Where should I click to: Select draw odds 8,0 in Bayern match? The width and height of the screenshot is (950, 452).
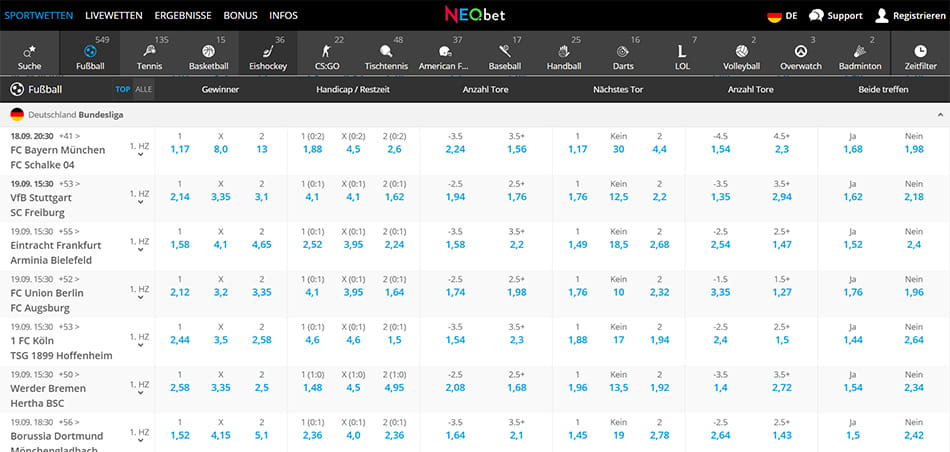click(221, 149)
